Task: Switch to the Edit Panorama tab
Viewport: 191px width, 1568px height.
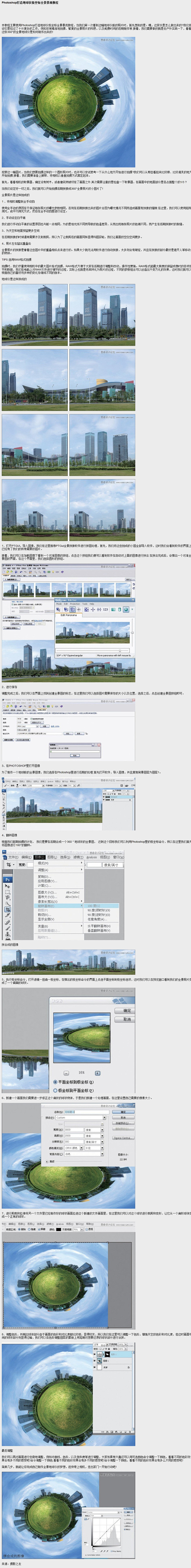Action: click(69, 615)
